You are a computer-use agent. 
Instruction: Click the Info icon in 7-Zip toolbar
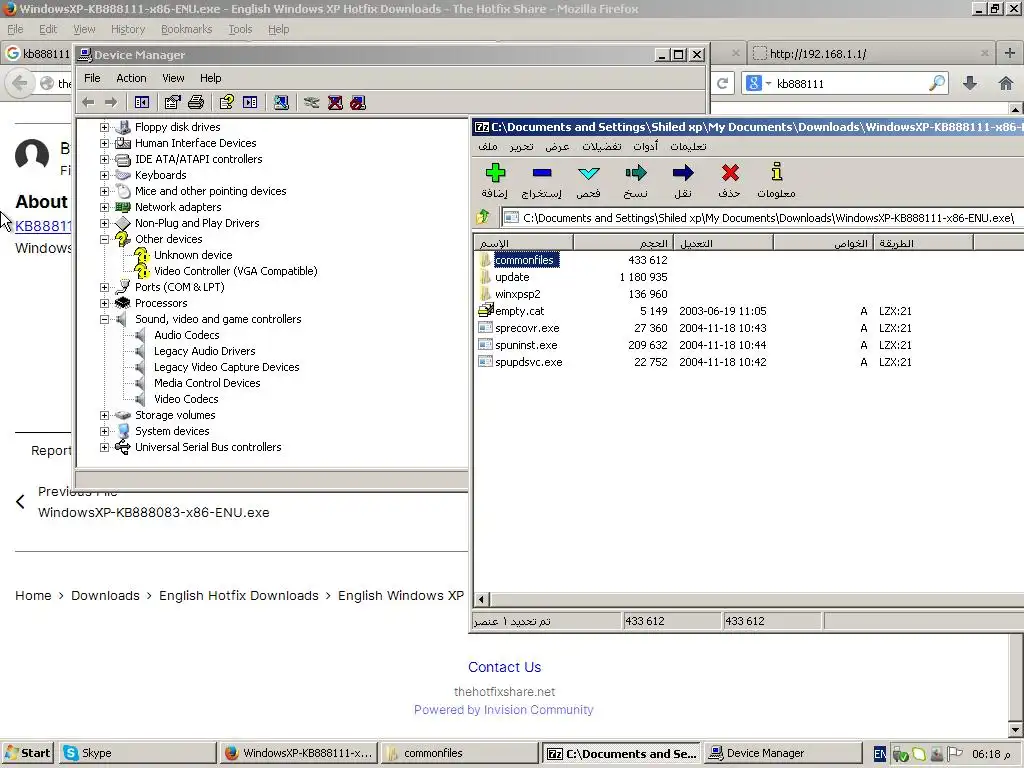pyautogui.click(x=776, y=172)
